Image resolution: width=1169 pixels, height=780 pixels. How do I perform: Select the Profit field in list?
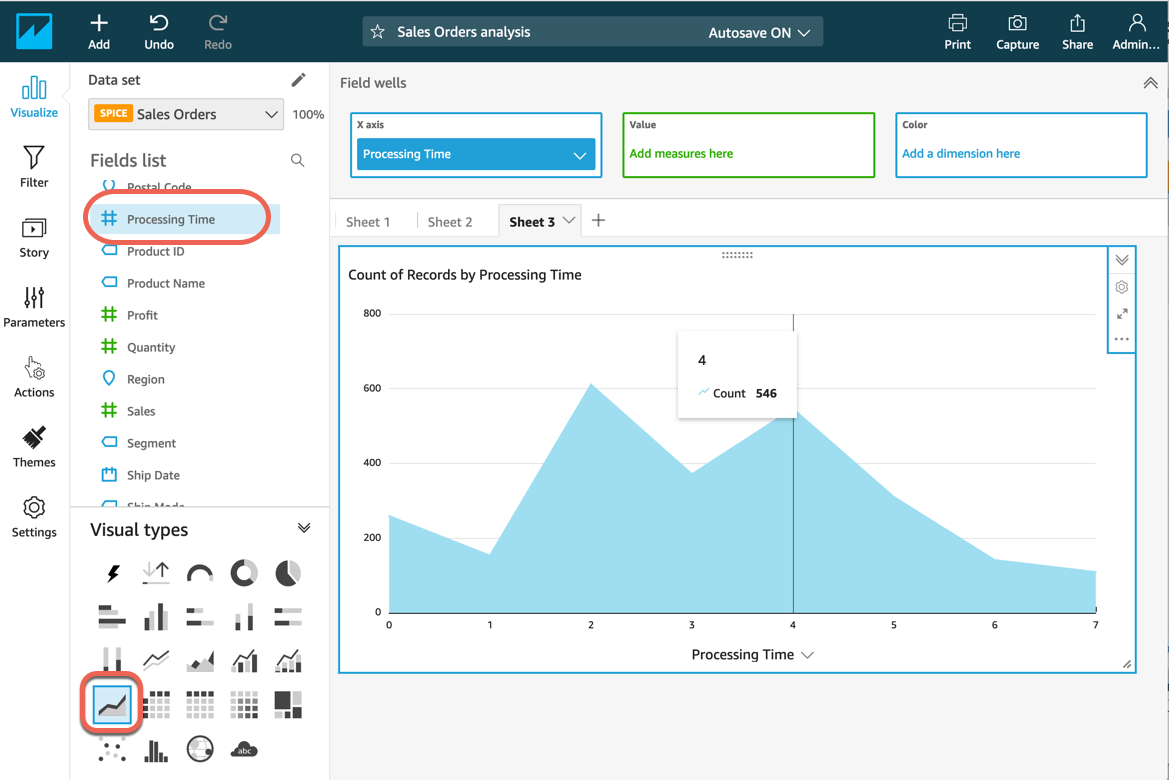(142, 315)
